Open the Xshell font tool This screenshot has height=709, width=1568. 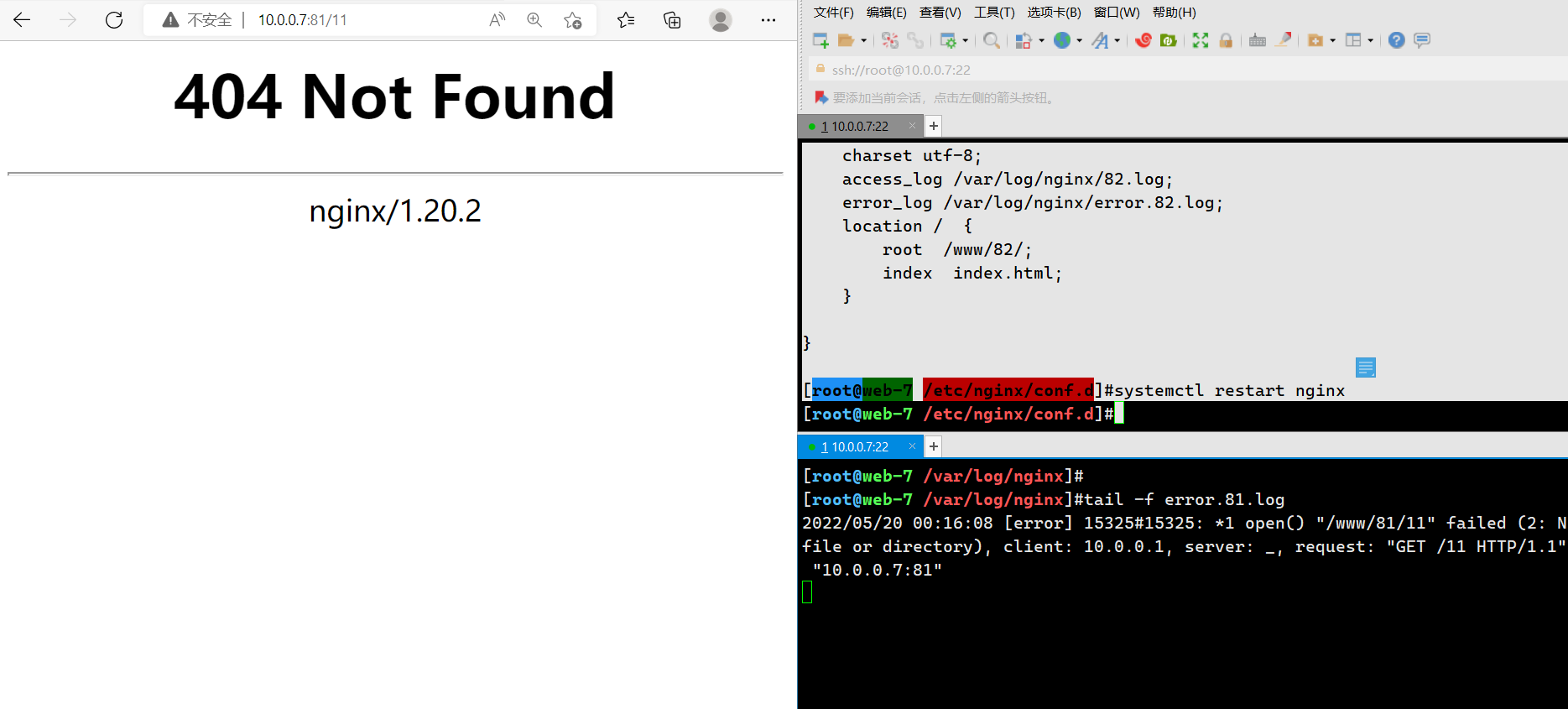(x=1100, y=40)
